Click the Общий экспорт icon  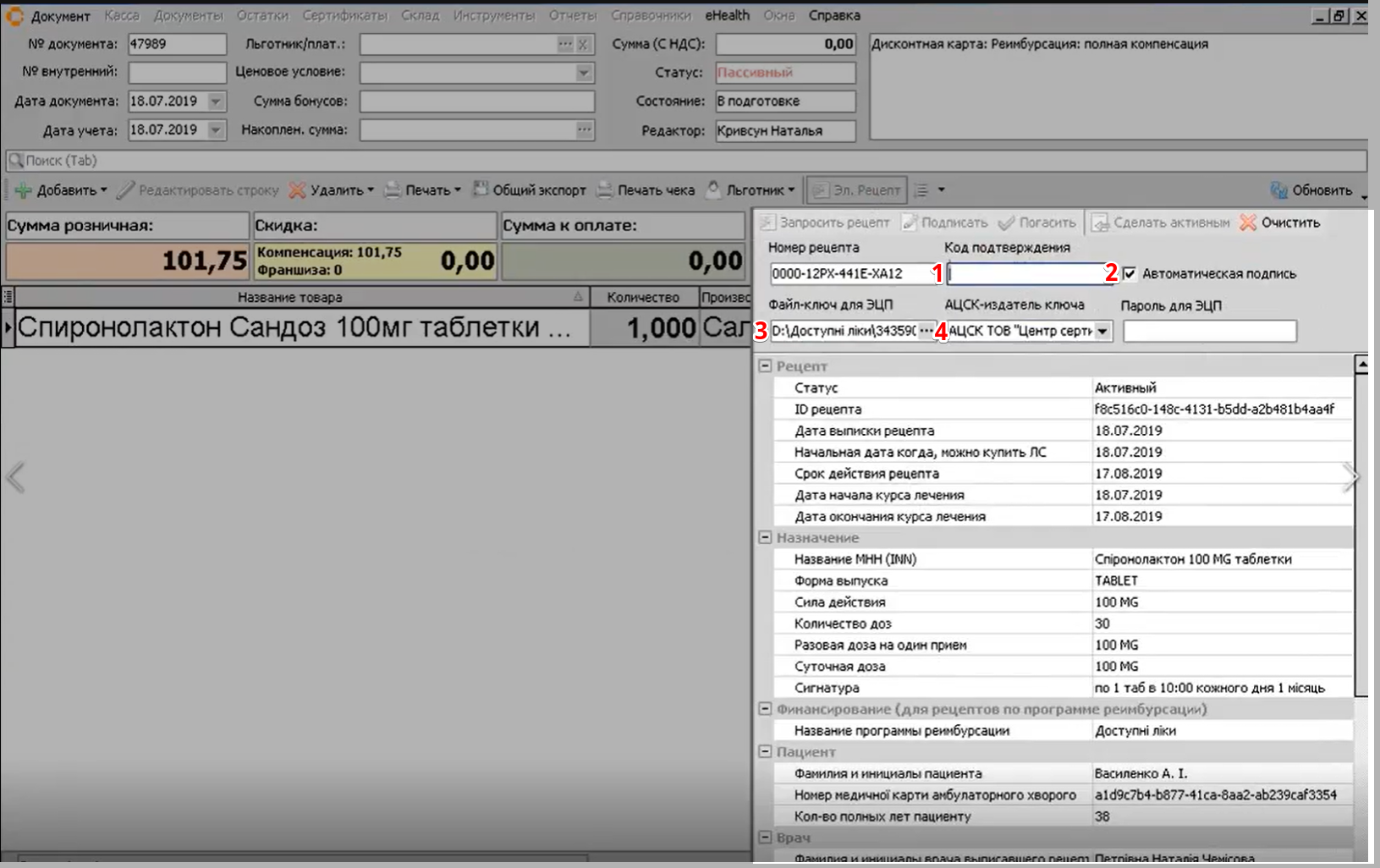[481, 190]
